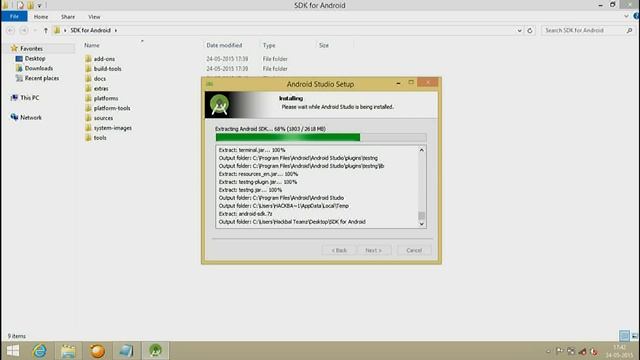The image size is (640, 360).
Task: Go up one folder level
Action: pos(46,30)
